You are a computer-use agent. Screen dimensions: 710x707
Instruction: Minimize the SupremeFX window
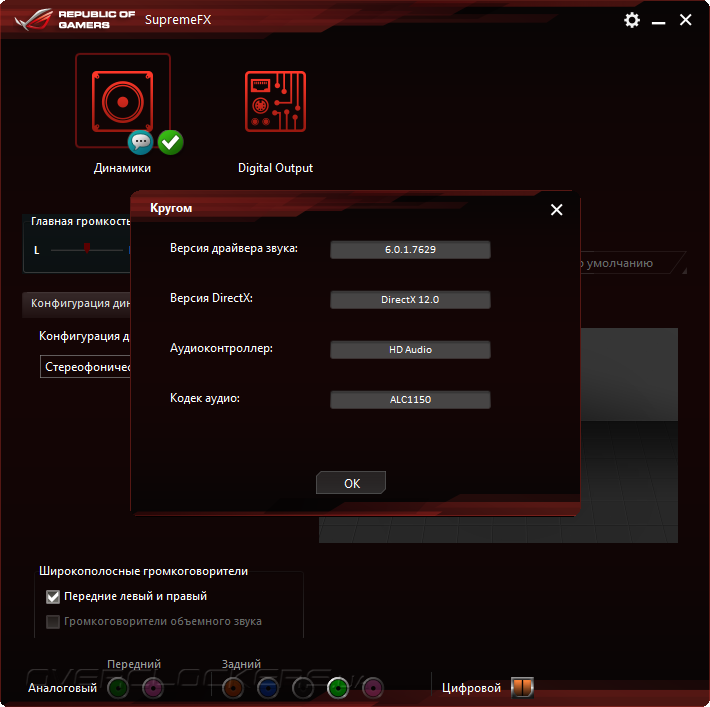[658, 21]
